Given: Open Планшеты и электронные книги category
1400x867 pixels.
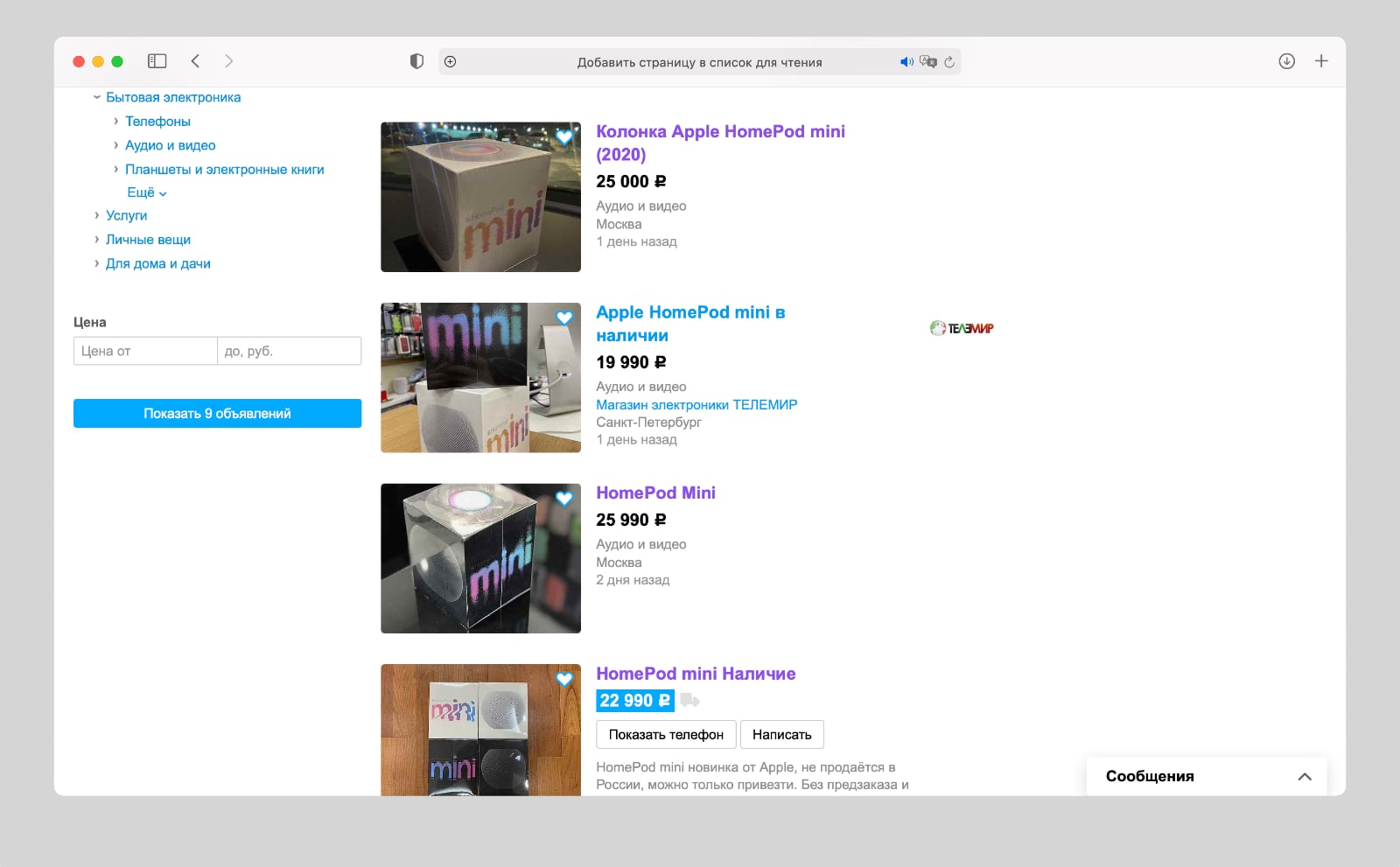Looking at the screenshot, I should pyautogui.click(x=225, y=170).
